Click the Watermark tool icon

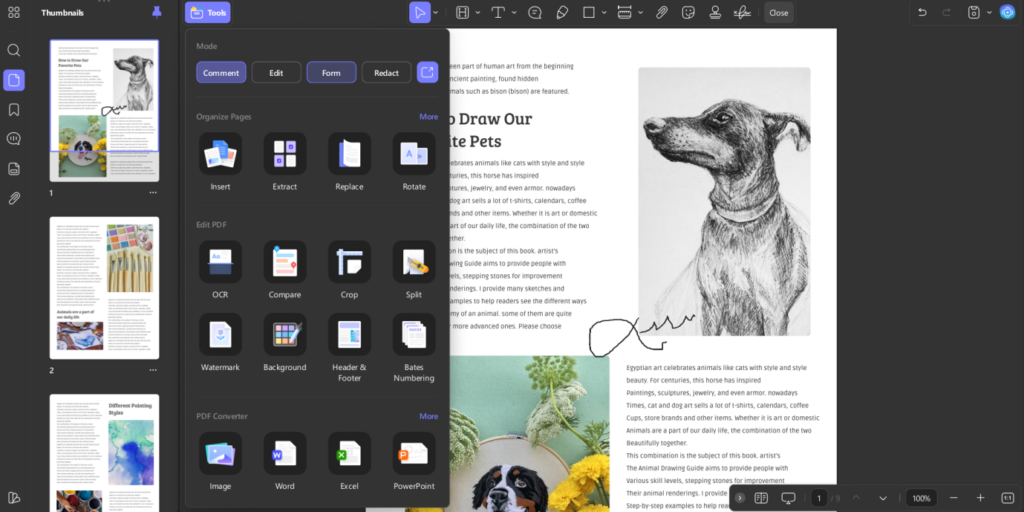click(220, 335)
